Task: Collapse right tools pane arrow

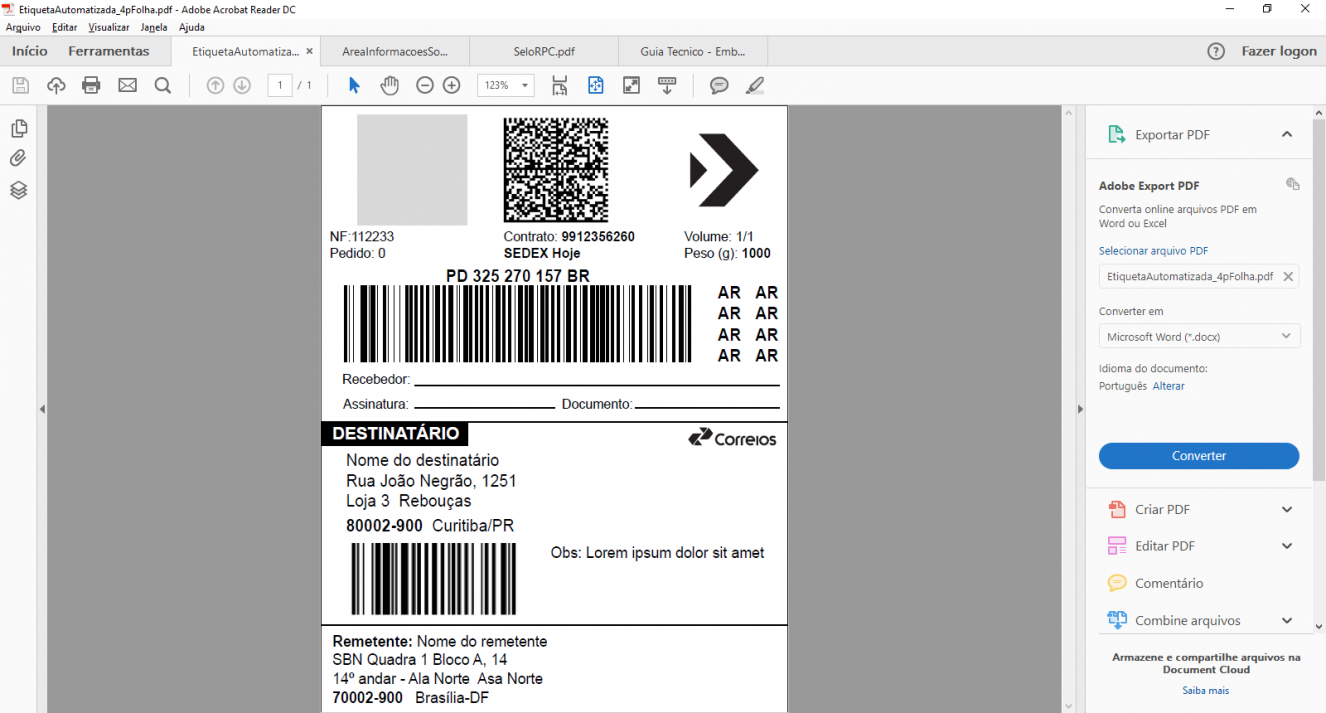Action: (x=1081, y=409)
